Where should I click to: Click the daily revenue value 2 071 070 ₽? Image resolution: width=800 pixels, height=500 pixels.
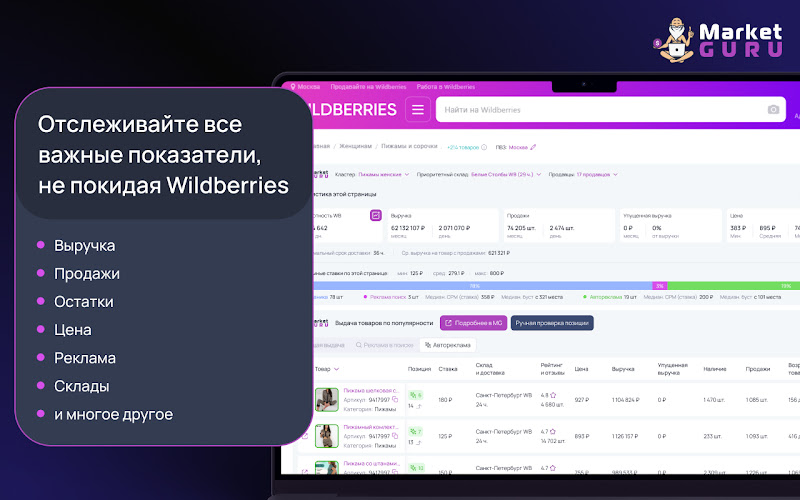coord(454,228)
